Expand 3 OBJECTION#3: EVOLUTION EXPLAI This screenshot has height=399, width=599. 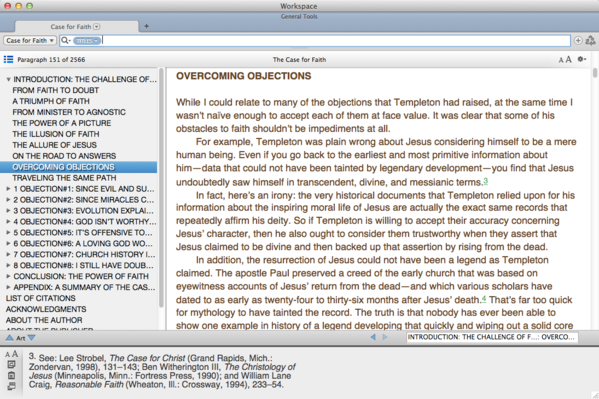(8, 211)
